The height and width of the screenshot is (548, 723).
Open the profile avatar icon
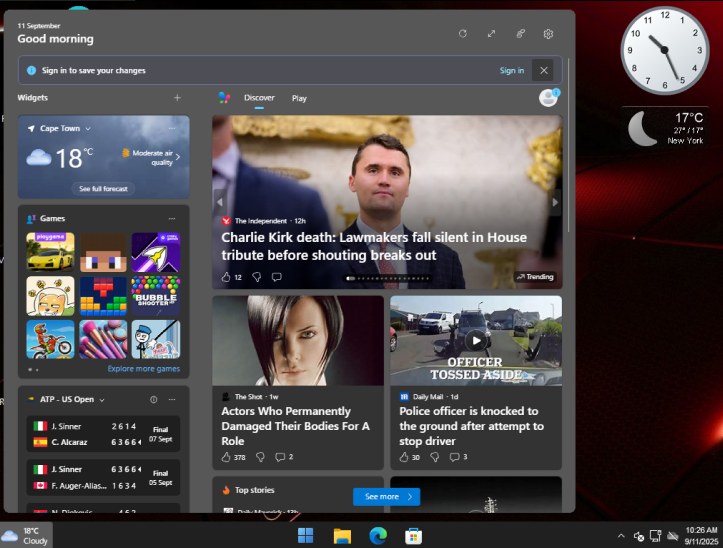tap(548, 97)
